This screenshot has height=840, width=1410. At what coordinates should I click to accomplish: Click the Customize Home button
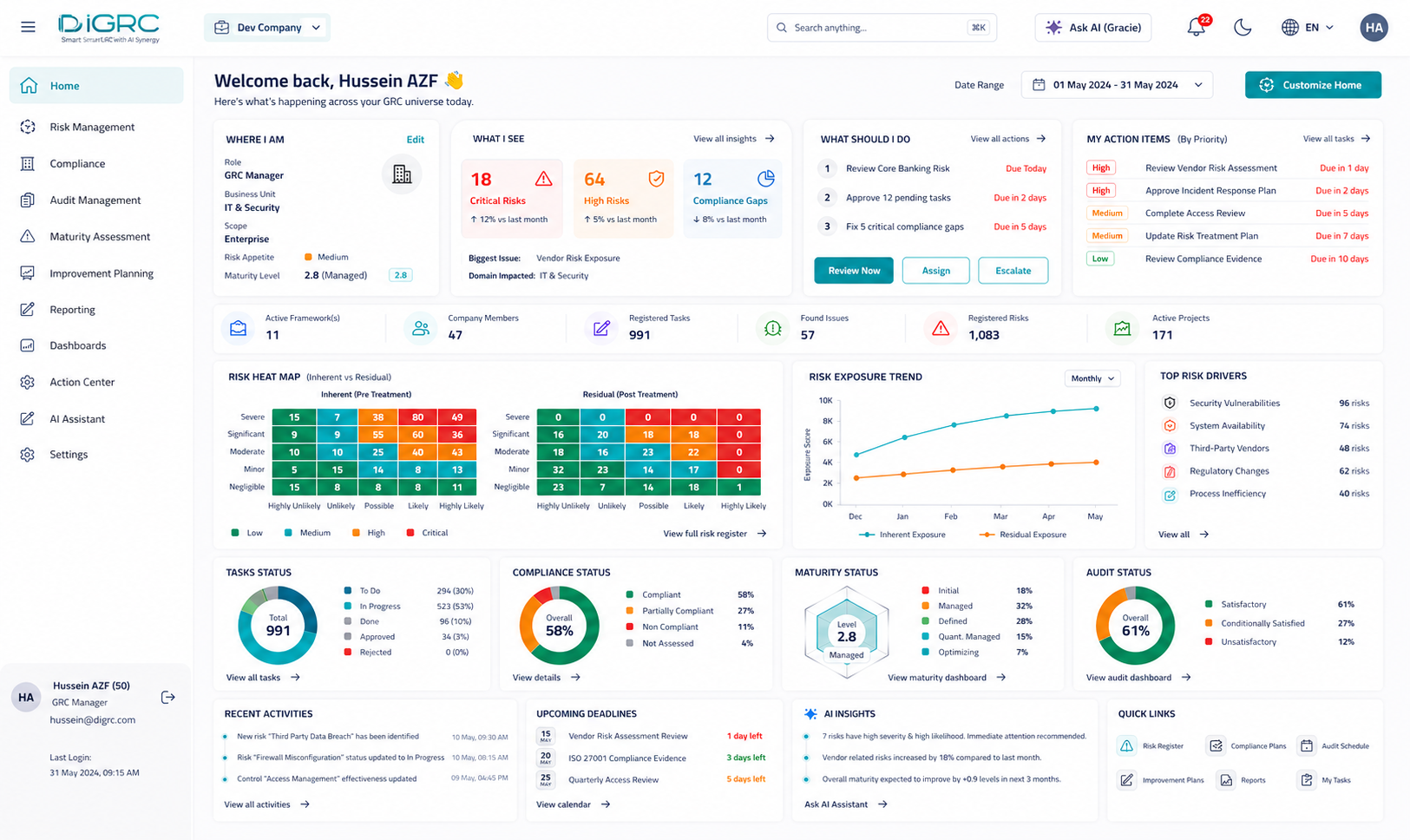[1313, 85]
